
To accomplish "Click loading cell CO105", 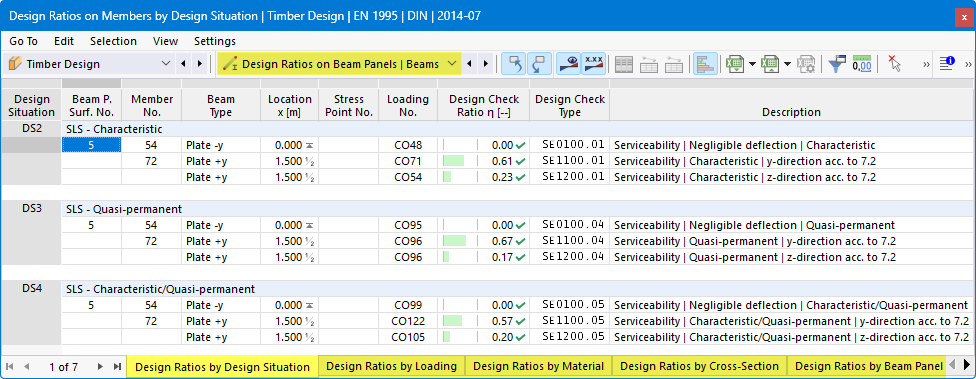I will [408, 337].
